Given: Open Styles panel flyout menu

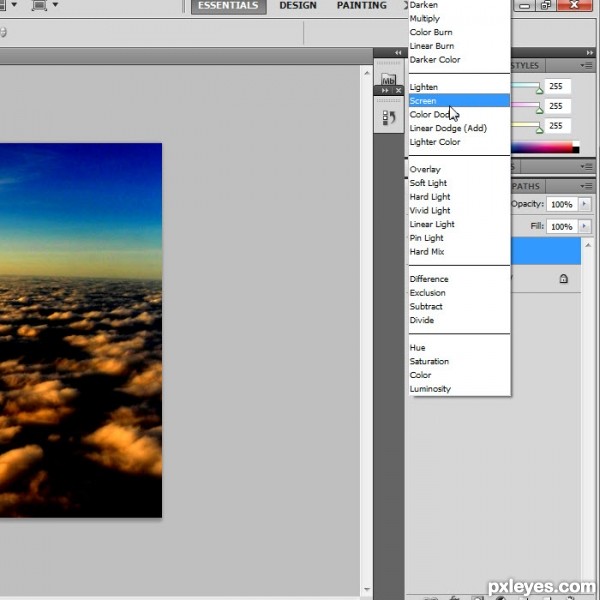Looking at the screenshot, I should click(586, 65).
